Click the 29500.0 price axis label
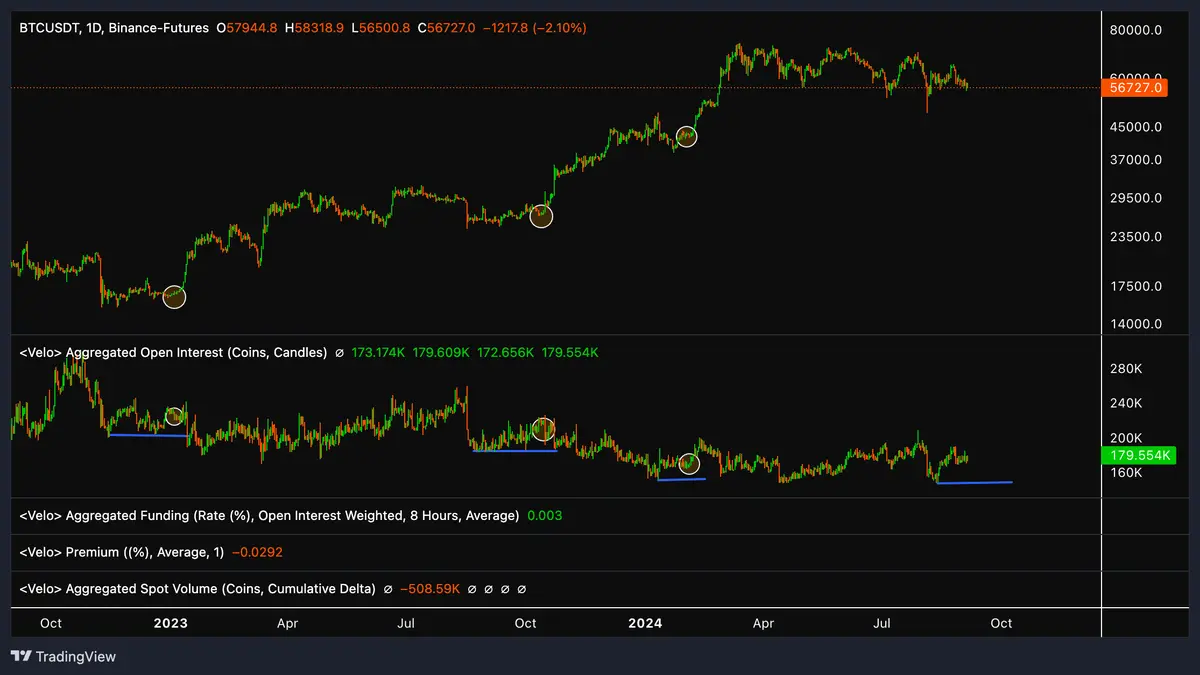Viewport: 1200px width, 675px height. coord(1136,198)
